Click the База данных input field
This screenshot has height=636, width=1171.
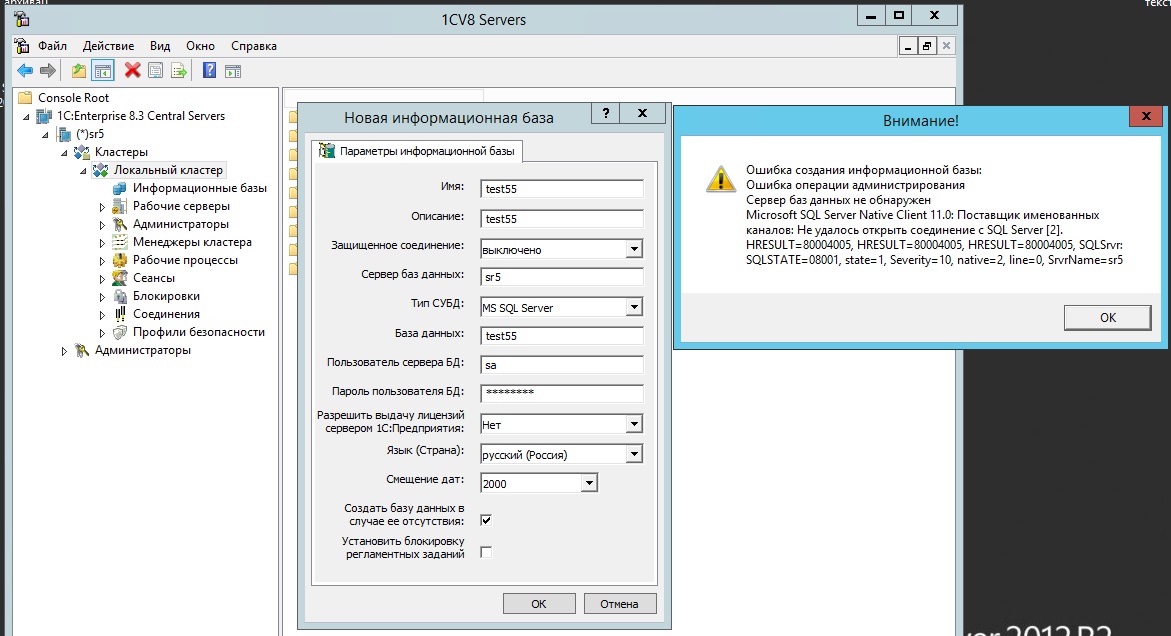tap(562, 336)
